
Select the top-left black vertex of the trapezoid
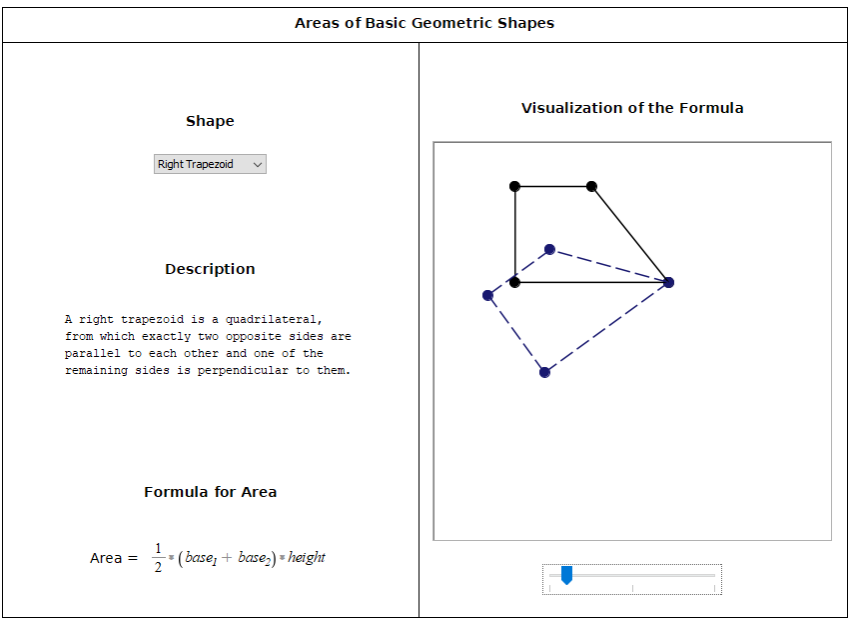(515, 186)
